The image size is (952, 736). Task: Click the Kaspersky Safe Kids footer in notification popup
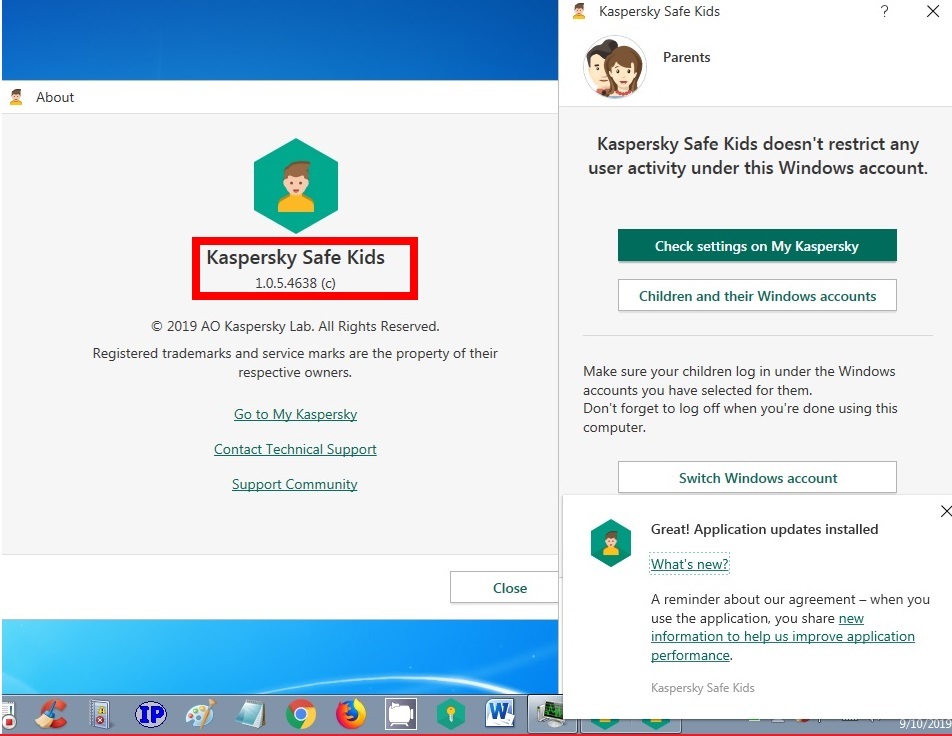click(x=702, y=687)
